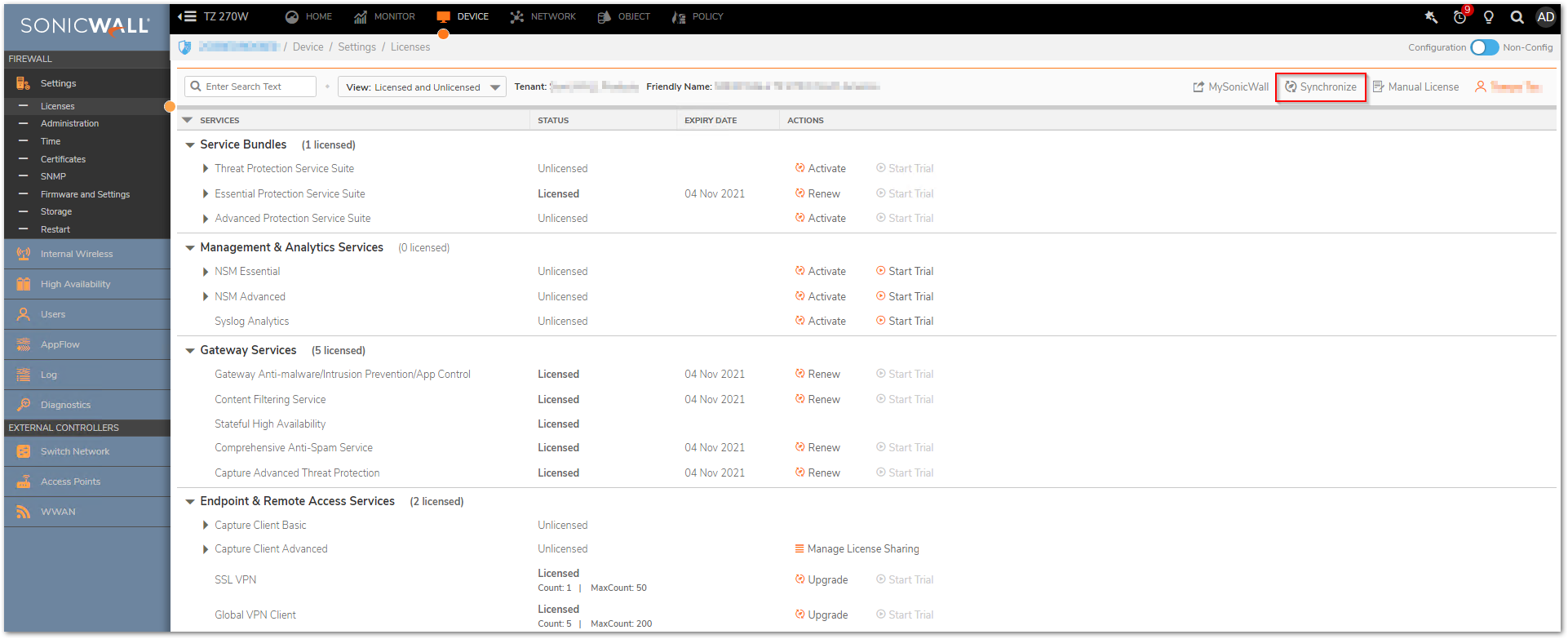The height and width of the screenshot is (639, 1568).
Task: Collapse sidebar using the hamburger menu icon
Action: click(188, 16)
